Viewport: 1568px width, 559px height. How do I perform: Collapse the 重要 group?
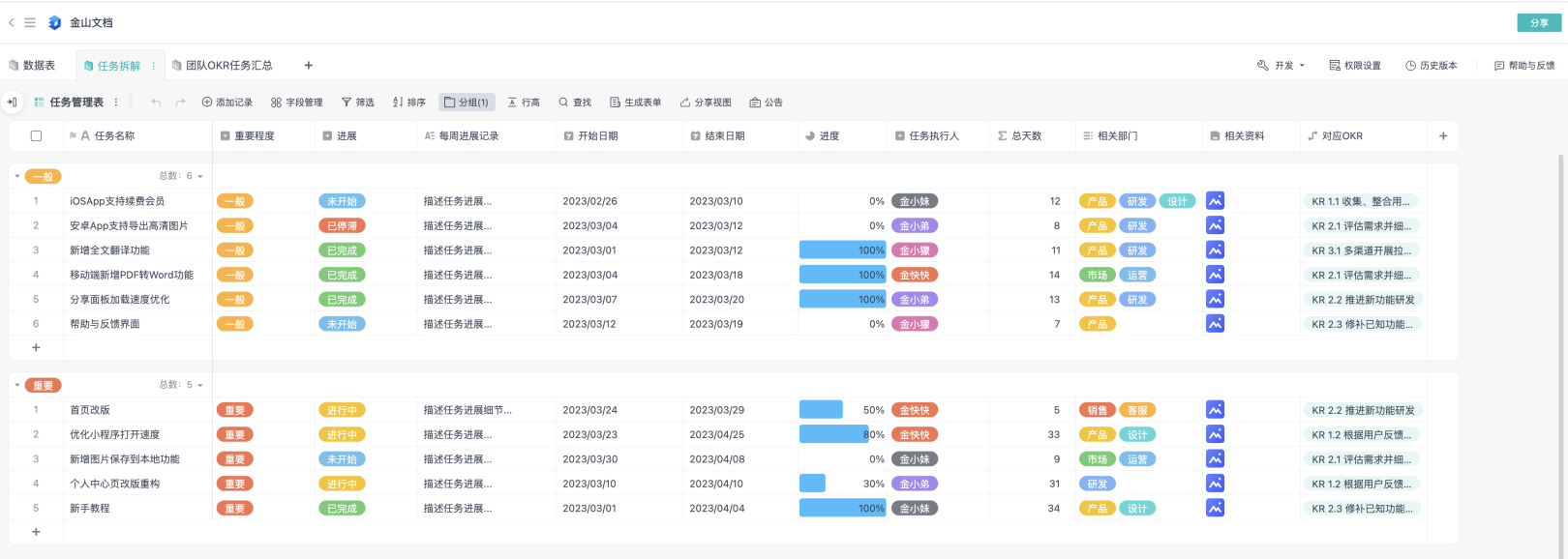17,385
